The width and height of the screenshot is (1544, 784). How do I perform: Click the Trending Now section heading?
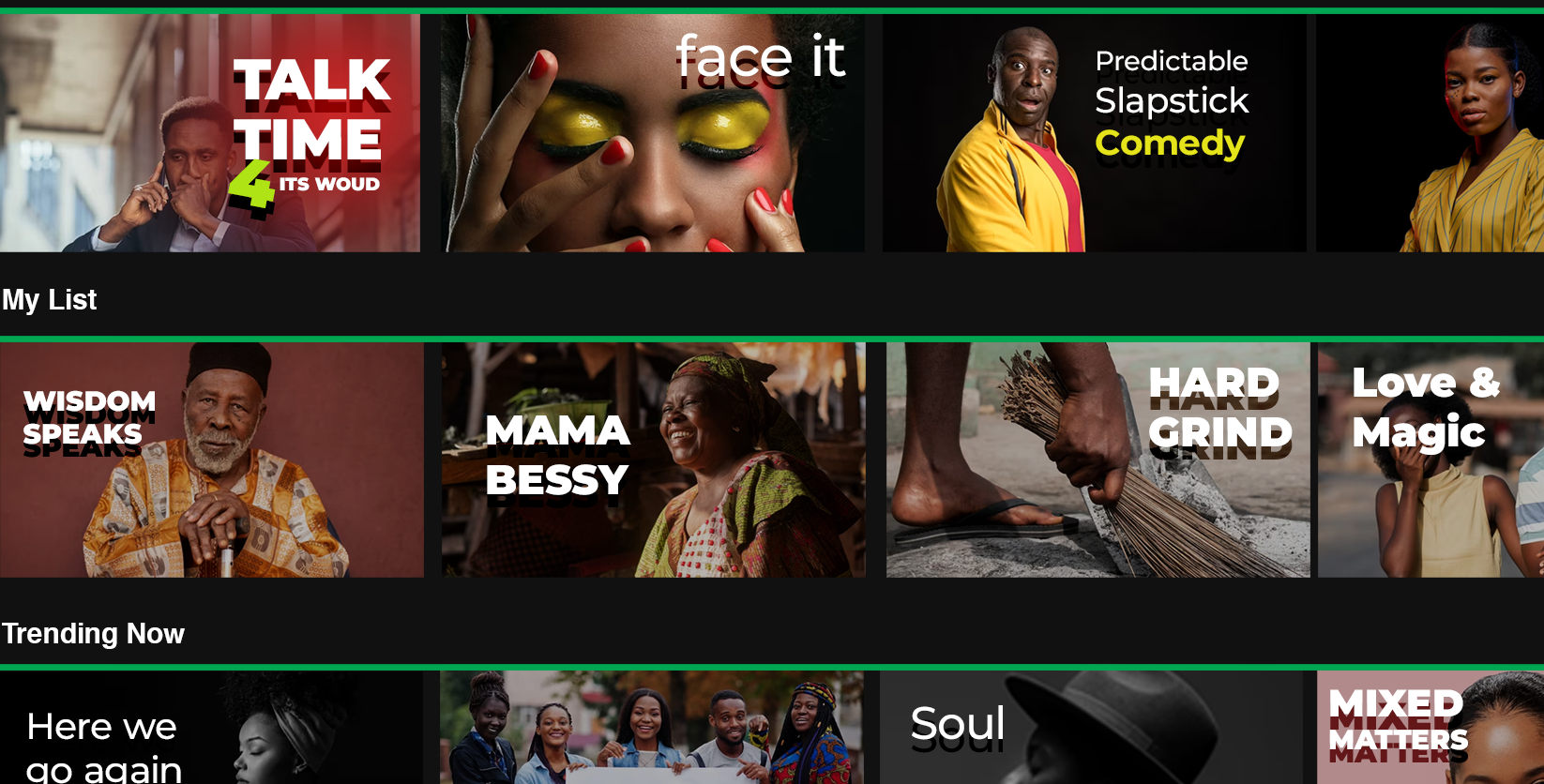point(93,634)
